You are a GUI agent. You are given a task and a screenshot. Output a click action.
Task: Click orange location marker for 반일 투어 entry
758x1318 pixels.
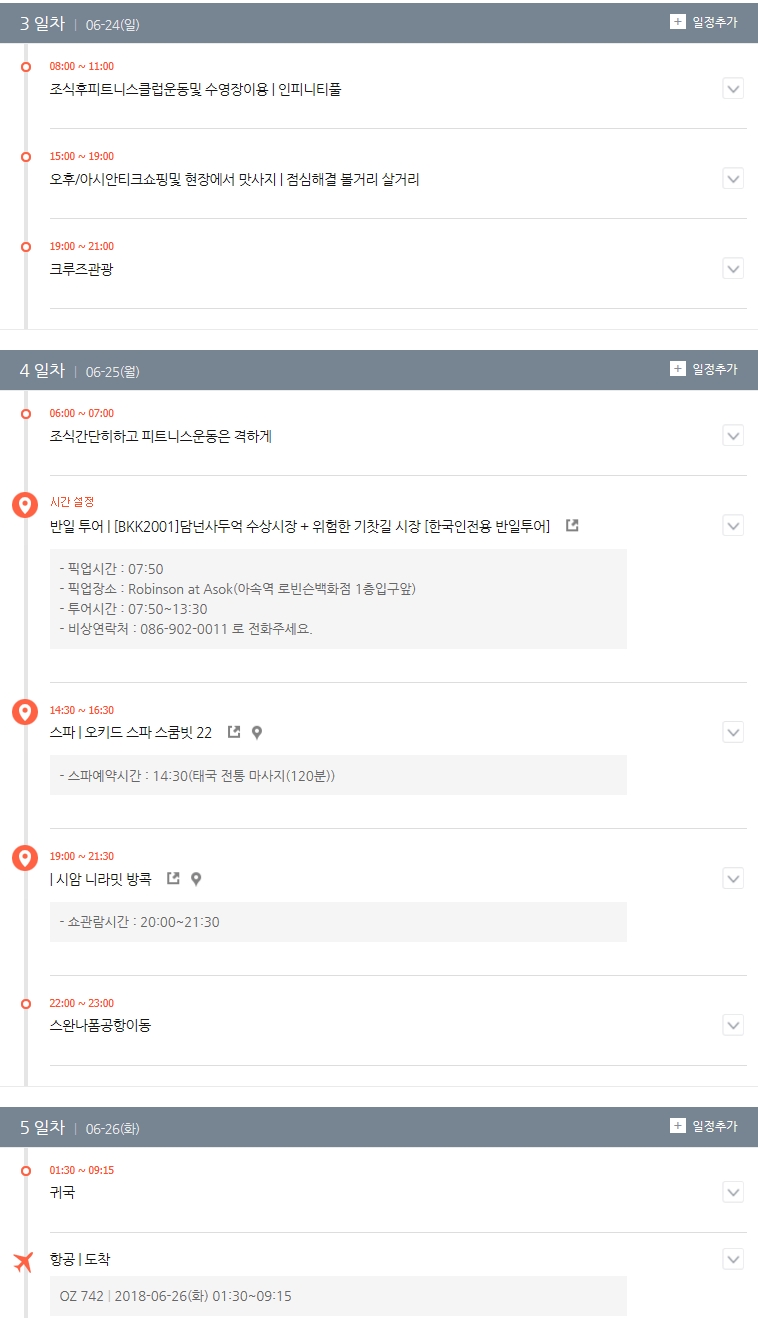pos(25,505)
